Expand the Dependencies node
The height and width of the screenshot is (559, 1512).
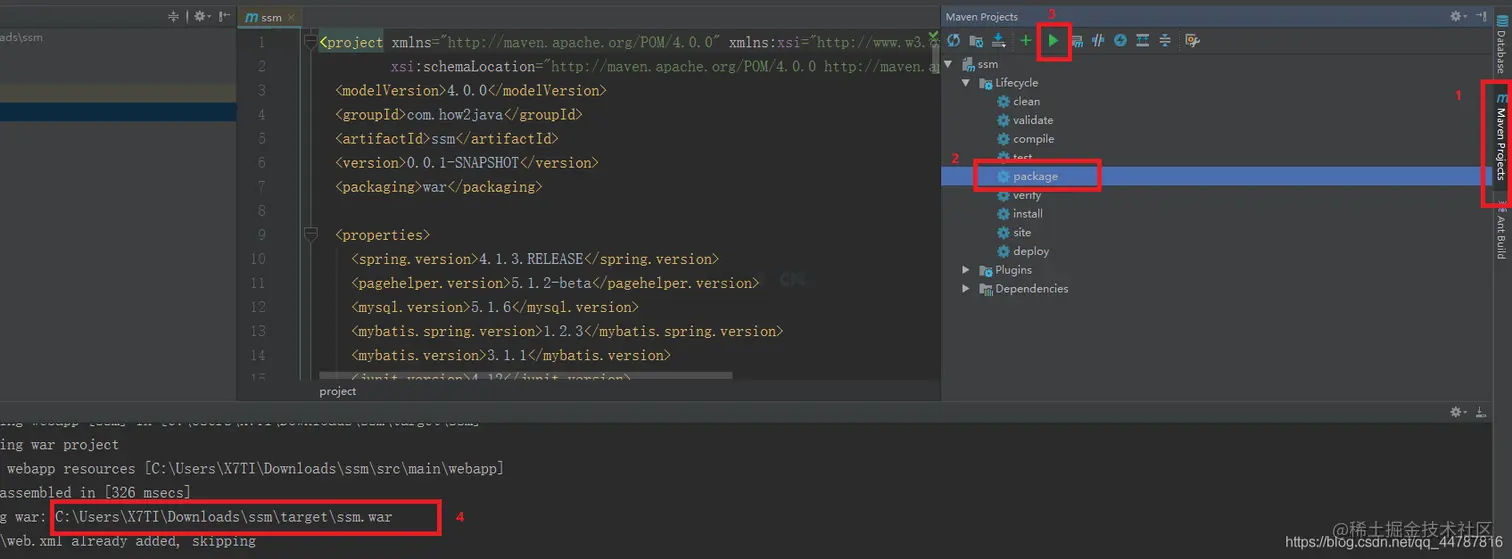[x=966, y=289]
